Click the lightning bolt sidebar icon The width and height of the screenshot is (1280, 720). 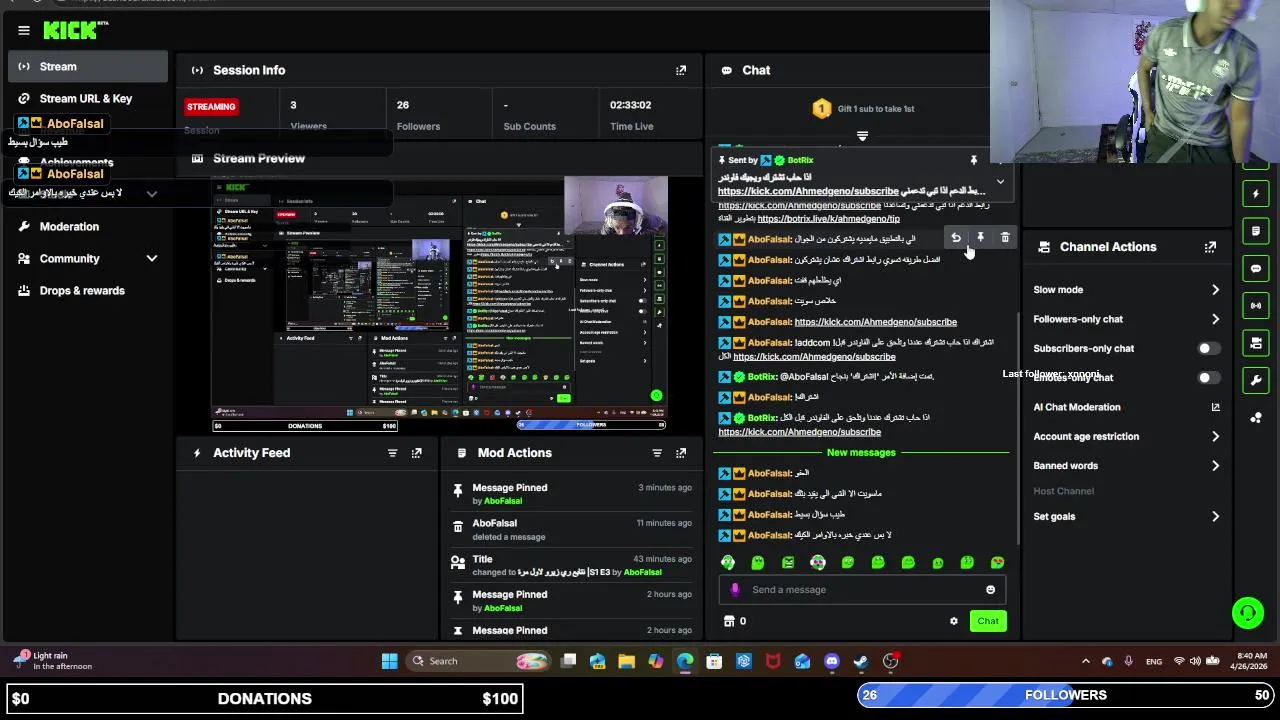(1256, 193)
